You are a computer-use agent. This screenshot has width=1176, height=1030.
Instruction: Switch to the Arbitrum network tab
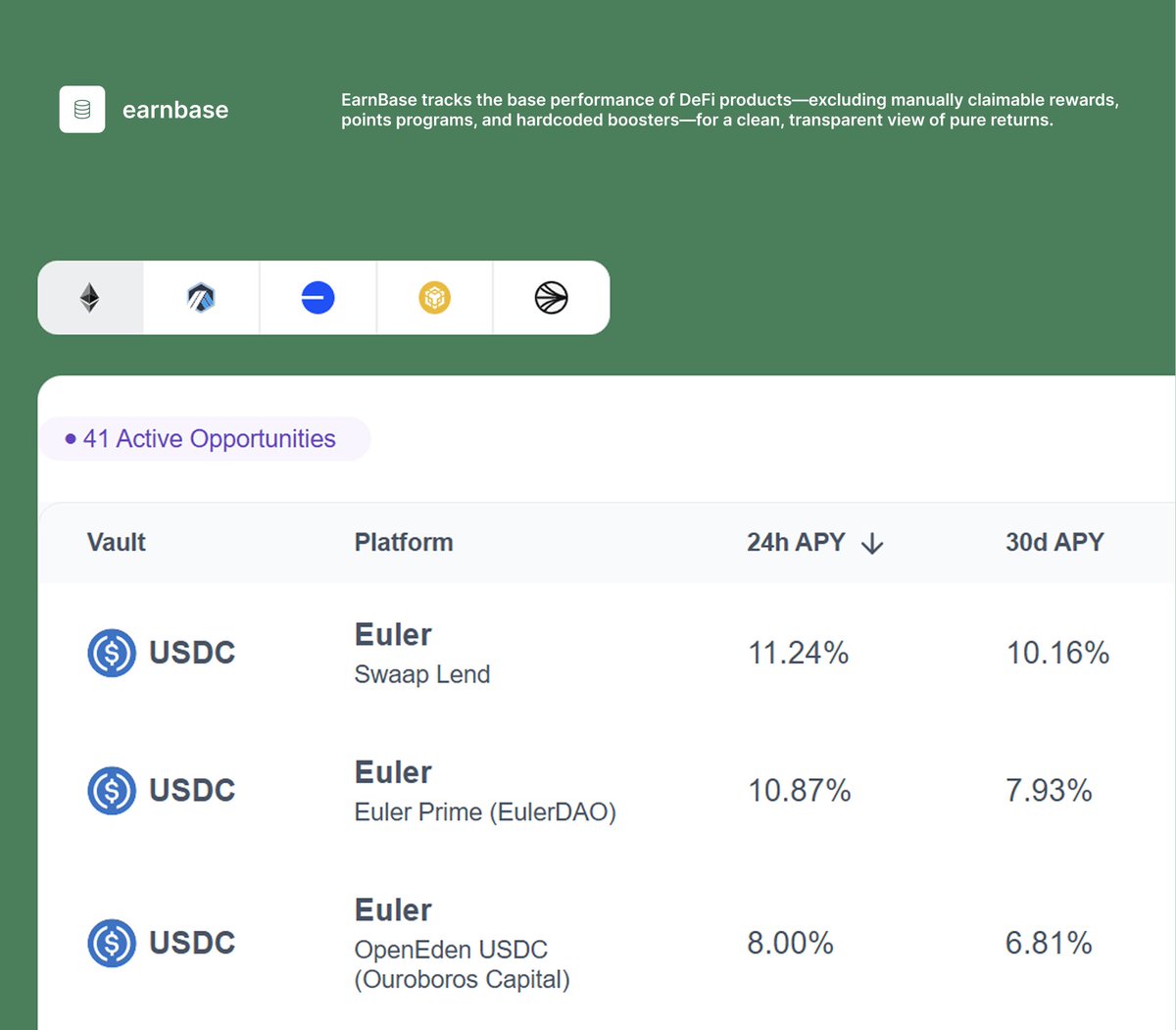[x=201, y=298]
